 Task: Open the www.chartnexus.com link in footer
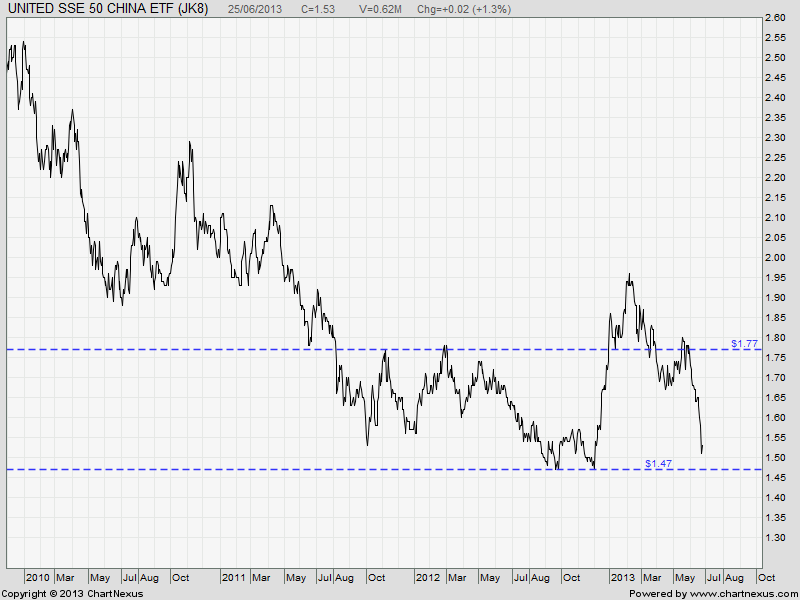point(743,594)
